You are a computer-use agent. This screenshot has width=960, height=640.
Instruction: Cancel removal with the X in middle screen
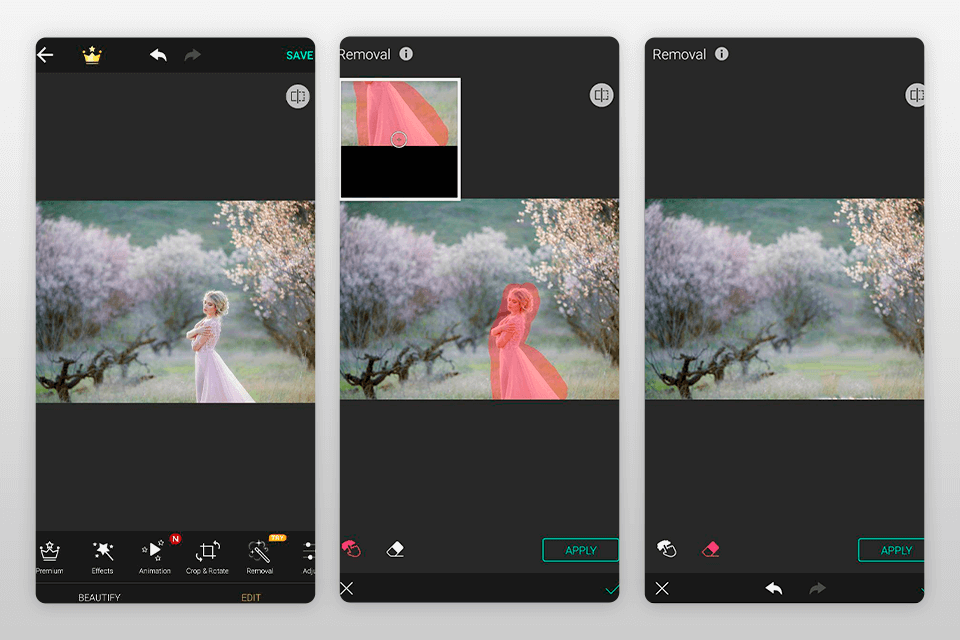[x=347, y=589]
